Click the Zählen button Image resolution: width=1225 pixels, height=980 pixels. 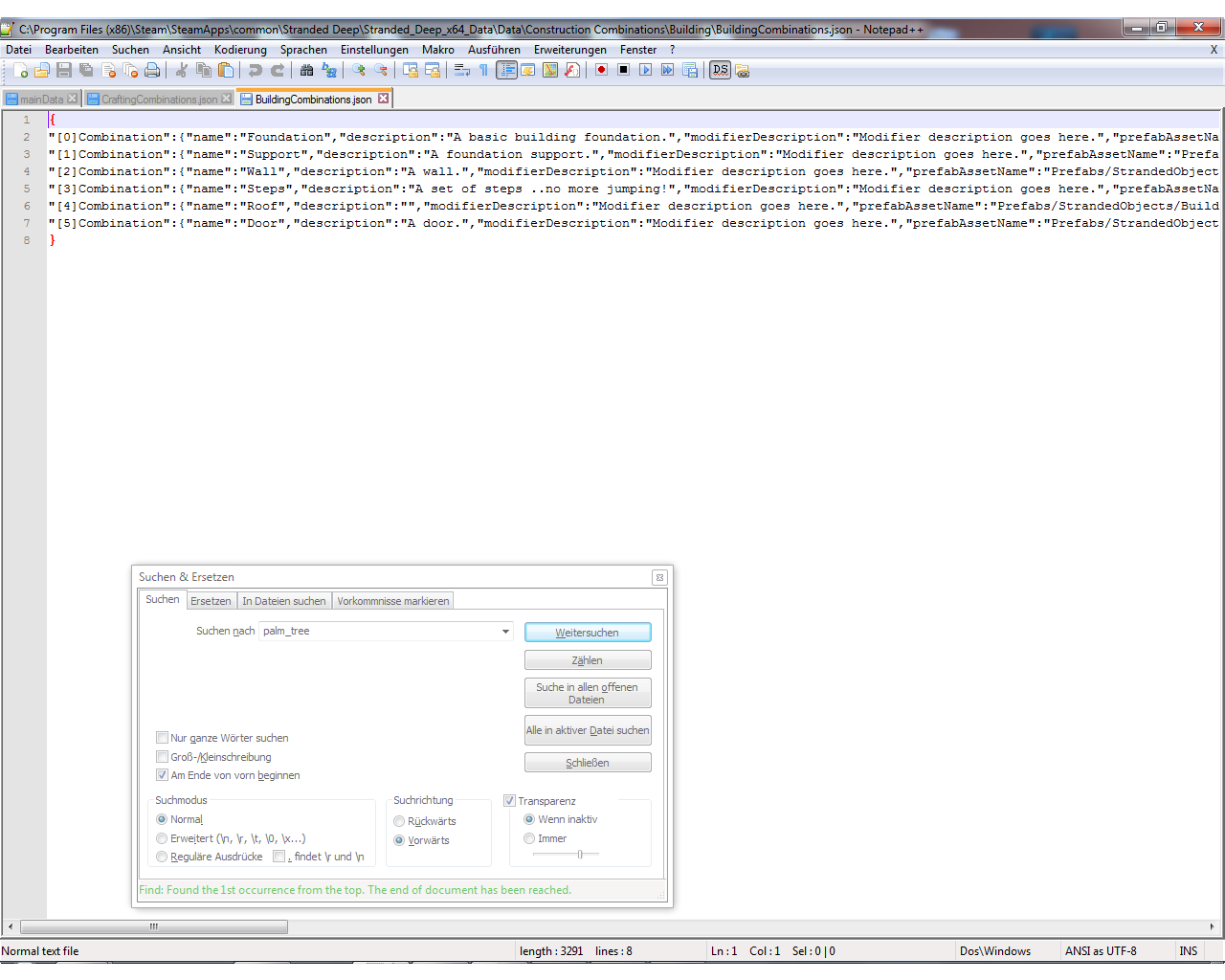588,660
